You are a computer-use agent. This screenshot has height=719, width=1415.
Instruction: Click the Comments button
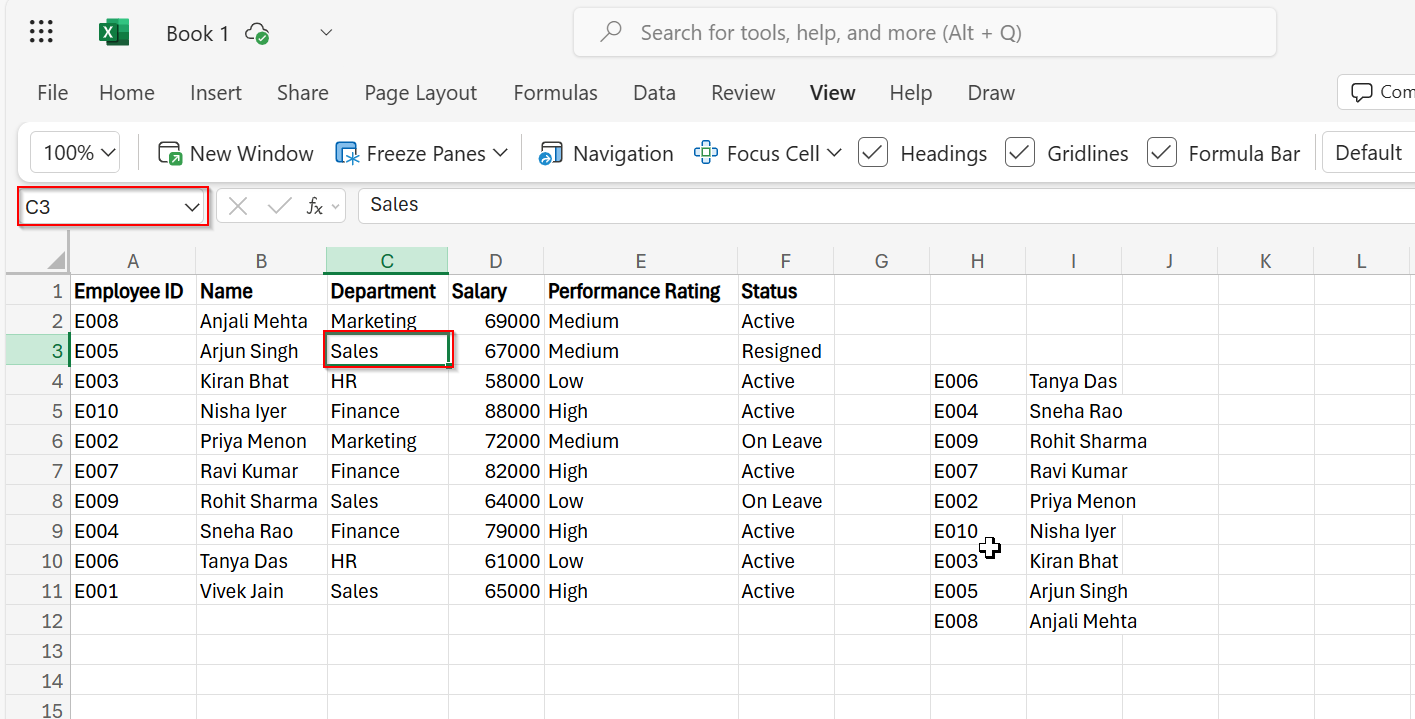(x=1383, y=92)
